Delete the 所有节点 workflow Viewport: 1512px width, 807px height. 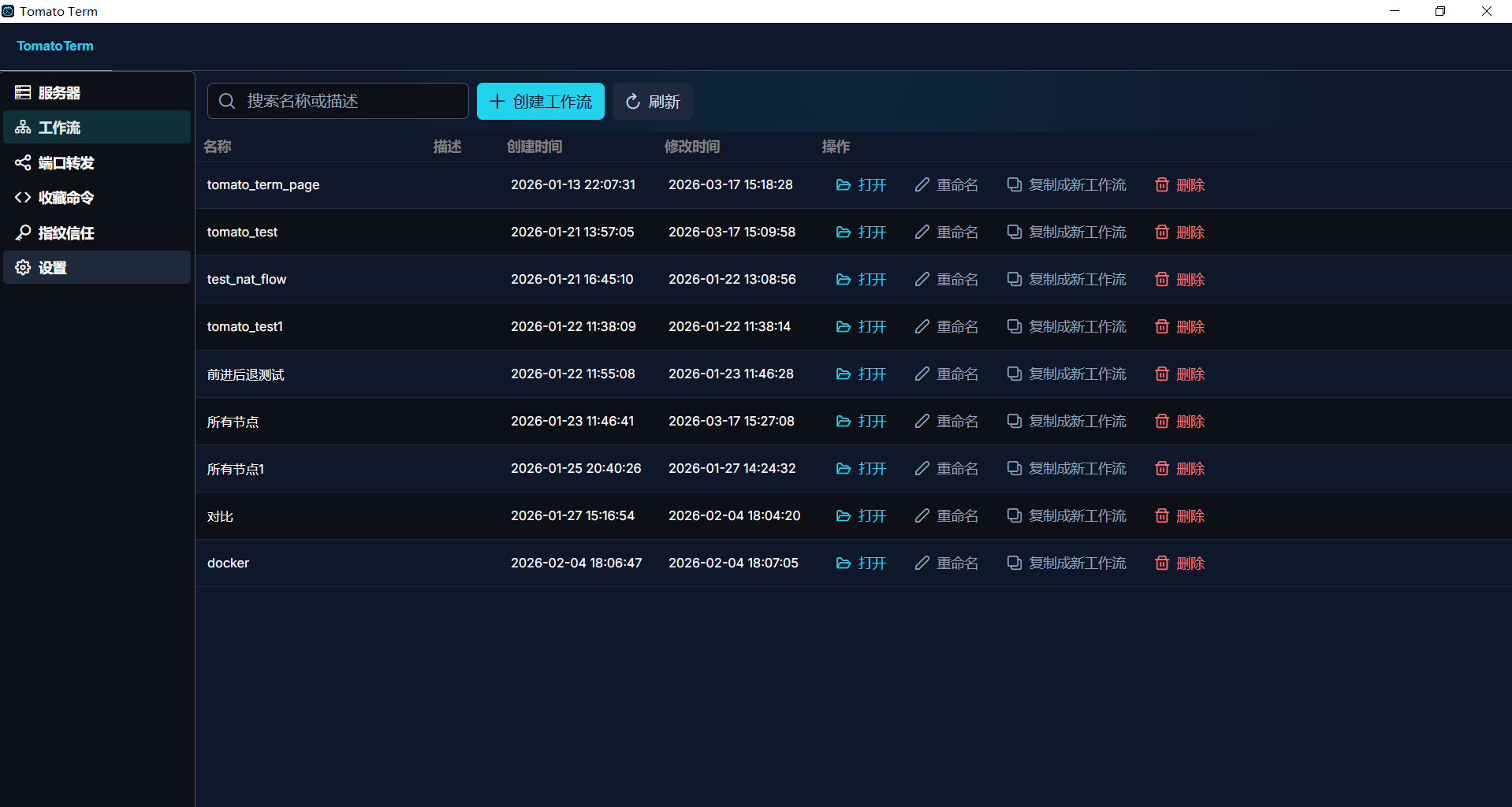(x=1180, y=422)
